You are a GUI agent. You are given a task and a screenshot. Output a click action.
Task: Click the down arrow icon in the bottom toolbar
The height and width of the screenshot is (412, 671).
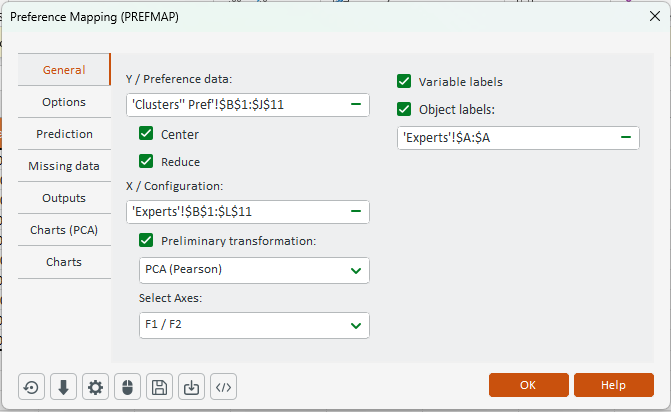(63, 387)
